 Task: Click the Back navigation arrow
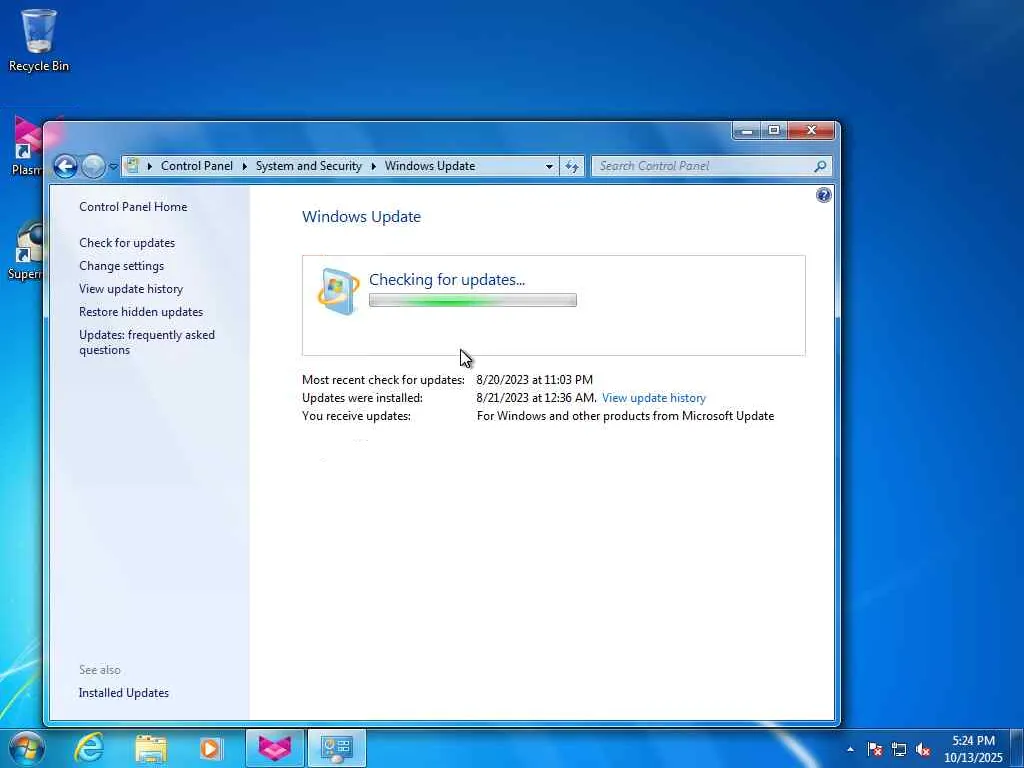coord(65,167)
